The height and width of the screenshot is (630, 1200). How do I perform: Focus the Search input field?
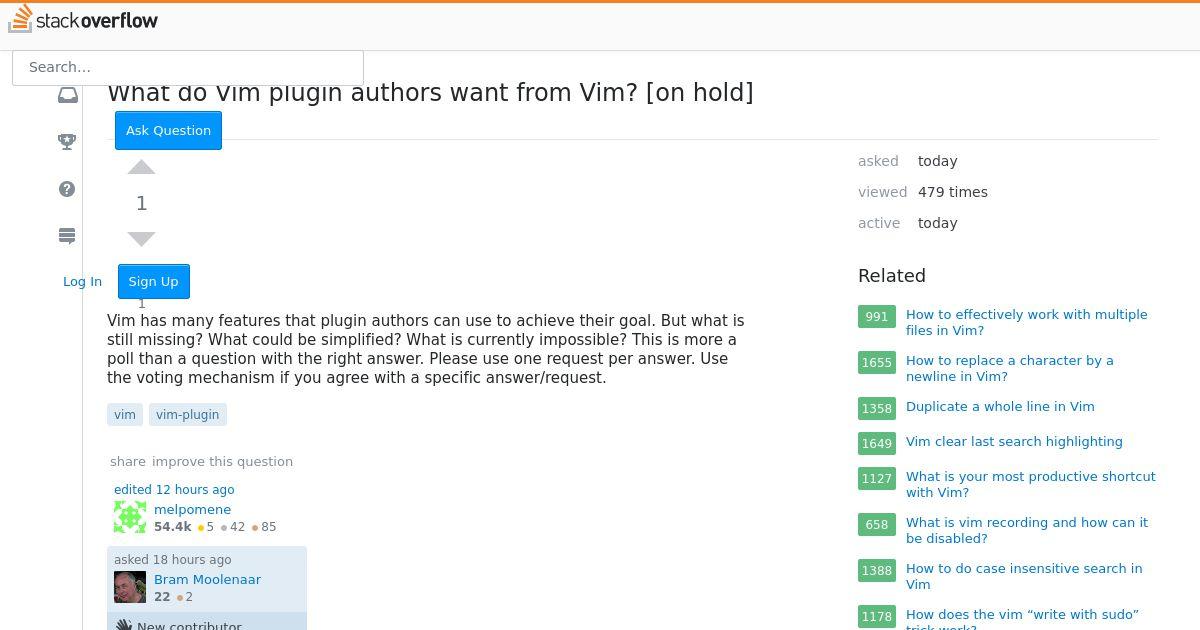(188, 67)
